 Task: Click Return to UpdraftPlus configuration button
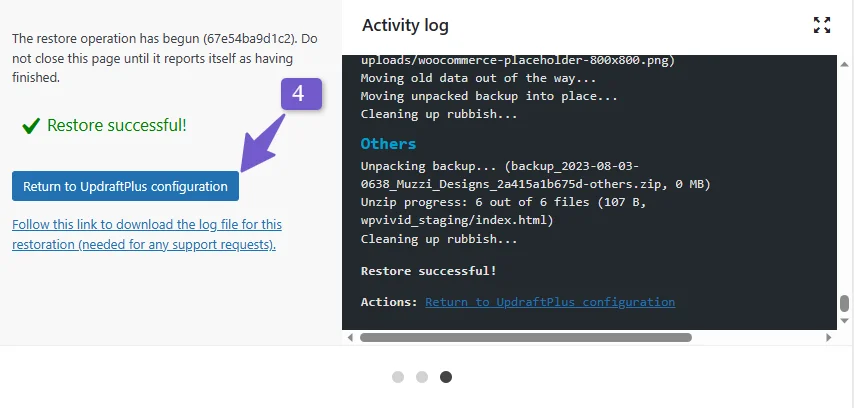pyautogui.click(x=125, y=186)
